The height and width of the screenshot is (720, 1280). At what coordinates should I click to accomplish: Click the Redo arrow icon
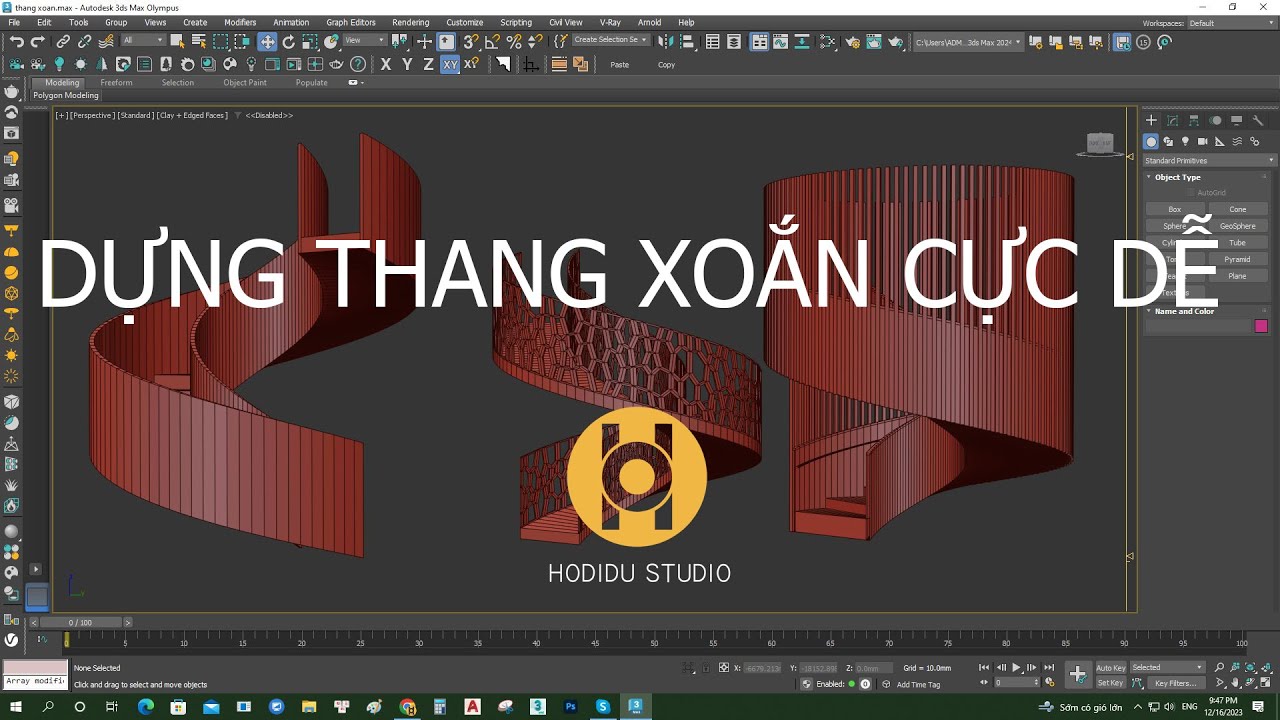(x=38, y=41)
